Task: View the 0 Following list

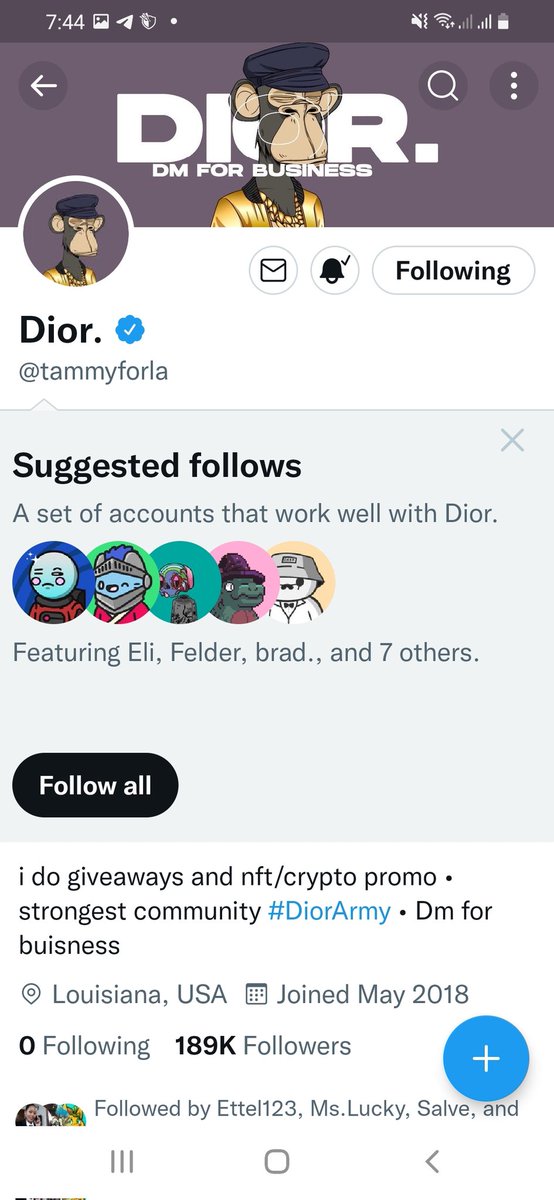Action: click(x=84, y=1046)
